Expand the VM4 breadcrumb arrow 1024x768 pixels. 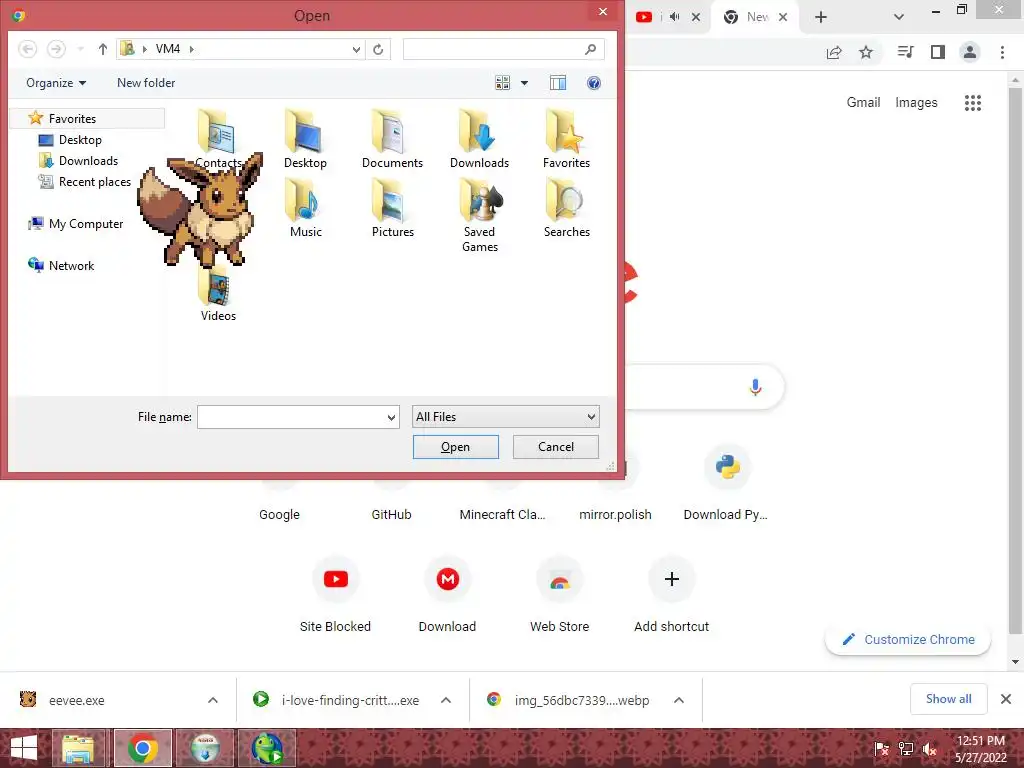191,49
